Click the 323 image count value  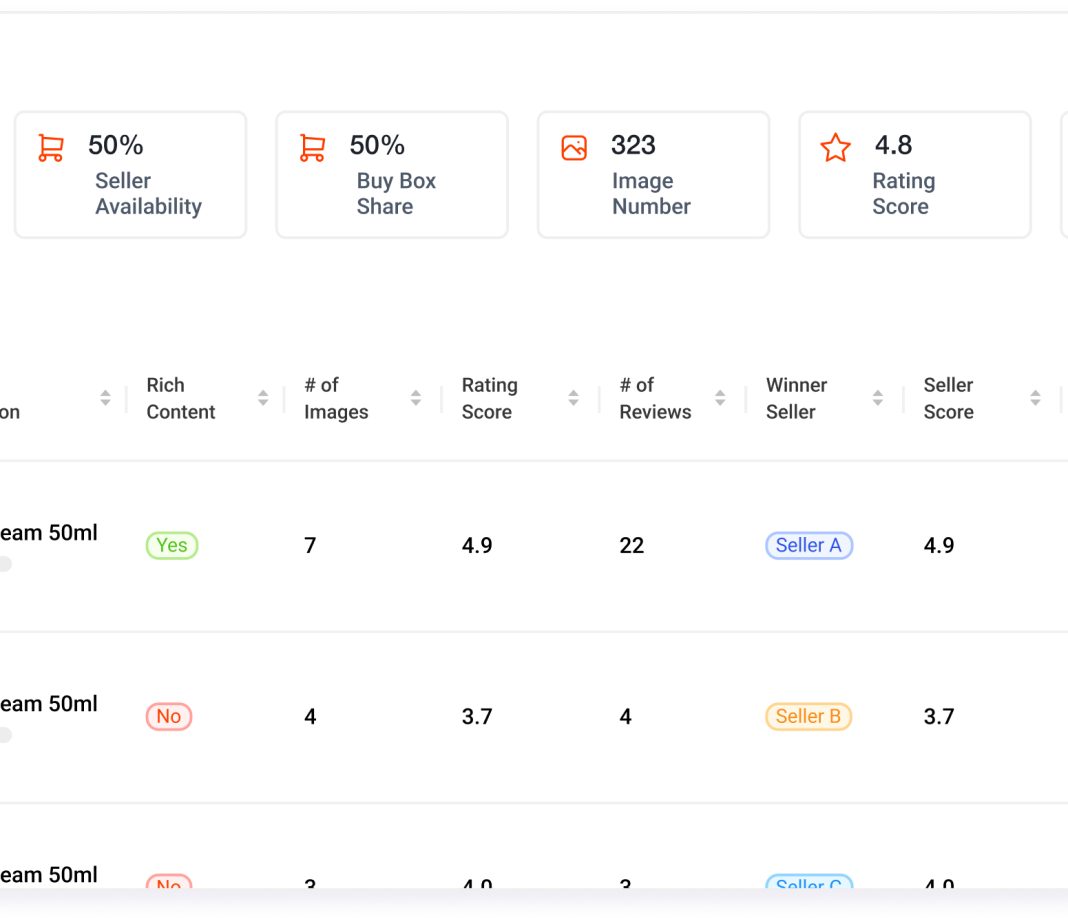[633, 145]
